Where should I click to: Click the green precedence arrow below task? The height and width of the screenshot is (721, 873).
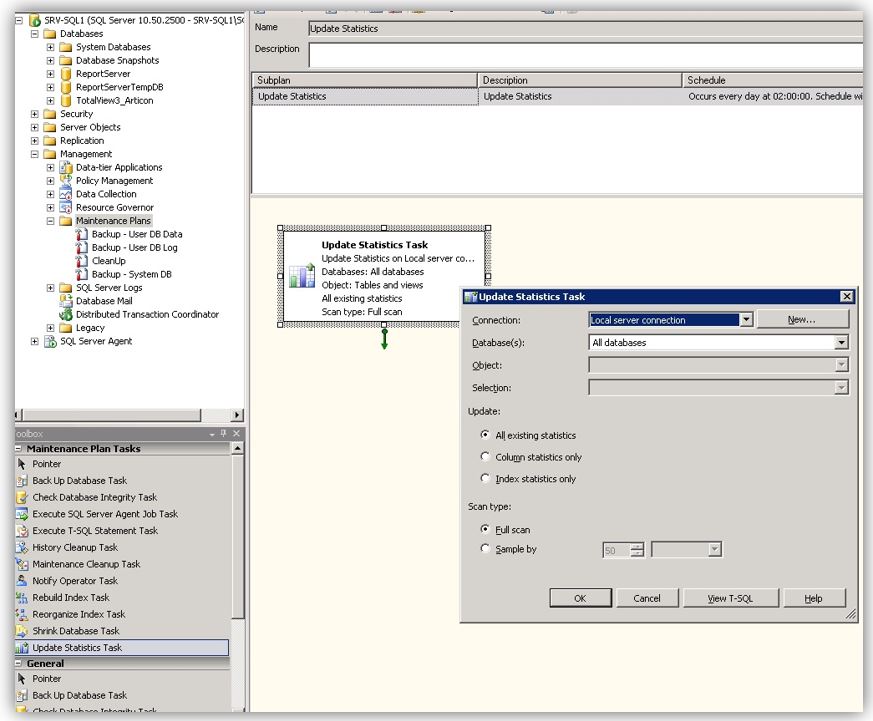(x=384, y=339)
